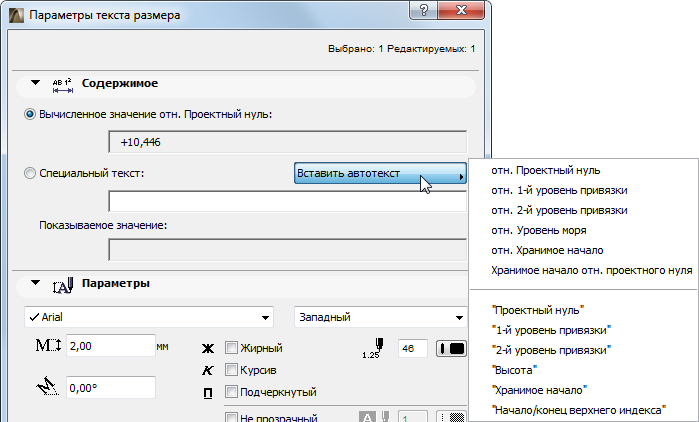Choose отн. Уровень моря entry
Viewport: 699px width, 422px height.
click(539, 230)
